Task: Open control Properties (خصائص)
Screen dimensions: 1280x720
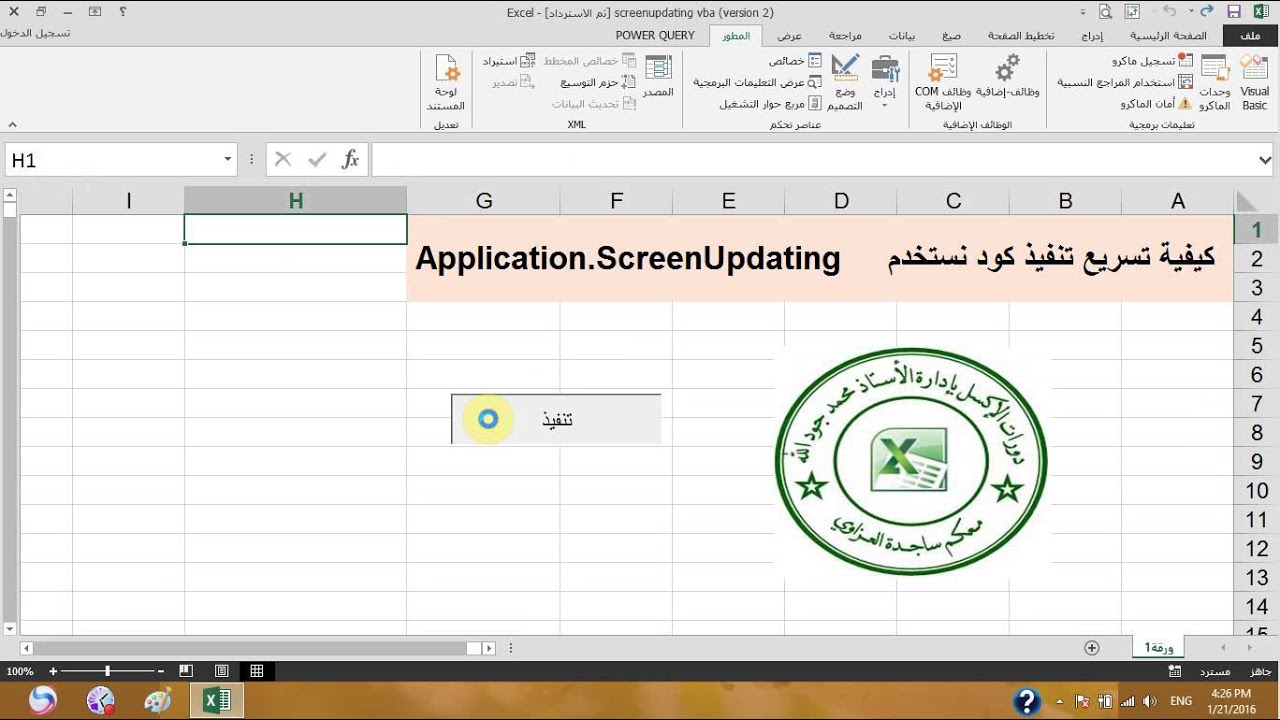Action: click(x=795, y=61)
